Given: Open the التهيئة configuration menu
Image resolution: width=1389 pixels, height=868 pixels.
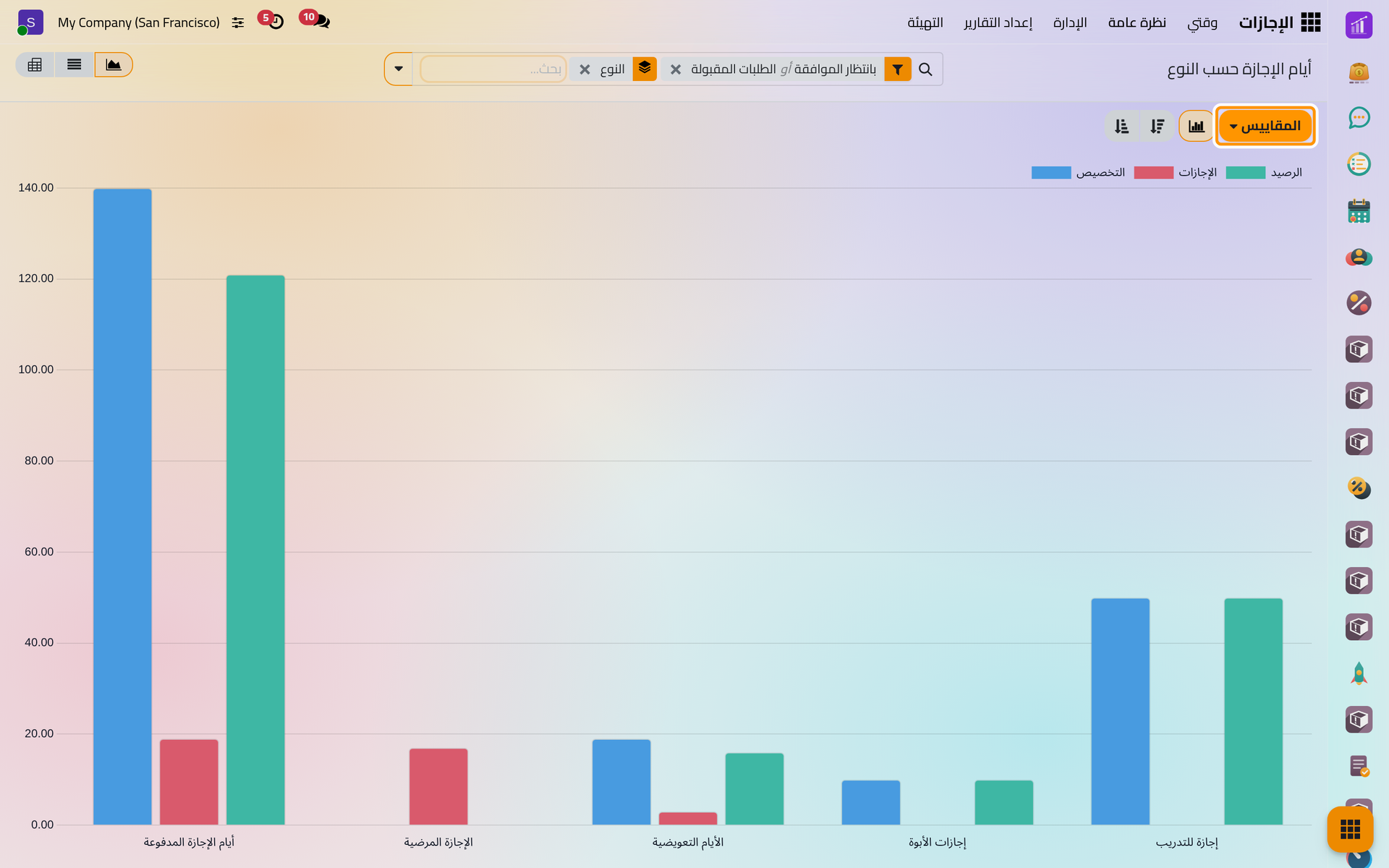Looking at the screenshot, I should tap(925, 22).
